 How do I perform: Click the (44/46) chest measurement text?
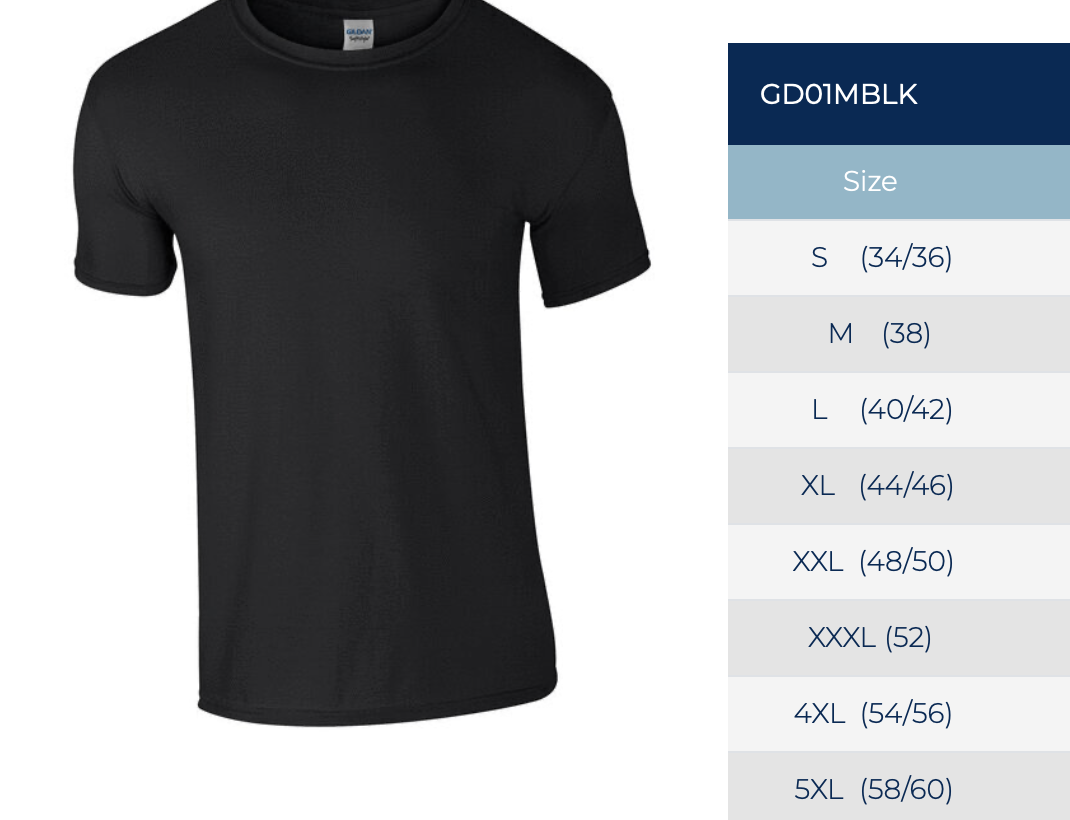pyautogui.click(x=906, y=486)
